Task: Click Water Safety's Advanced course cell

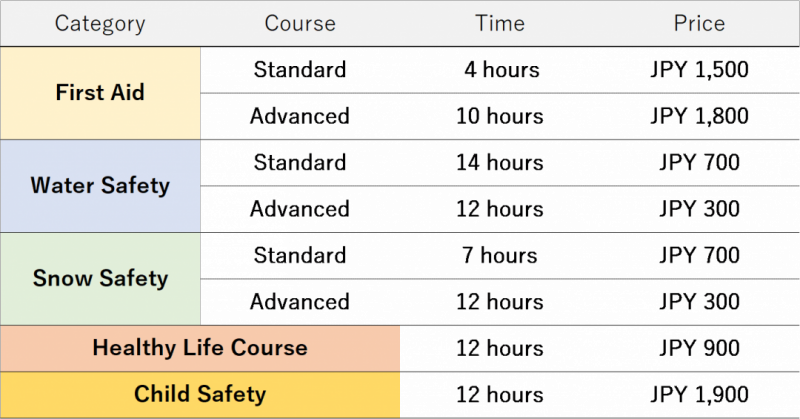Action: point(300,209)
